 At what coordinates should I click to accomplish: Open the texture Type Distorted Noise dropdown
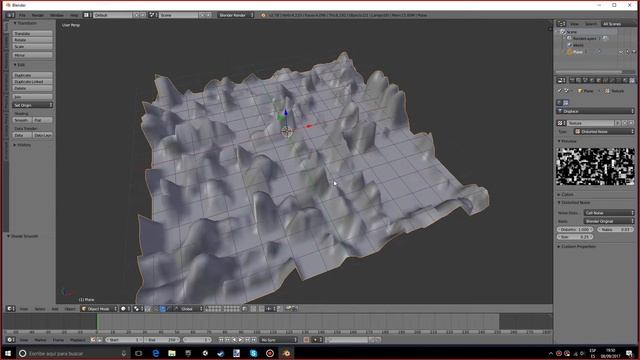(604, 131)
